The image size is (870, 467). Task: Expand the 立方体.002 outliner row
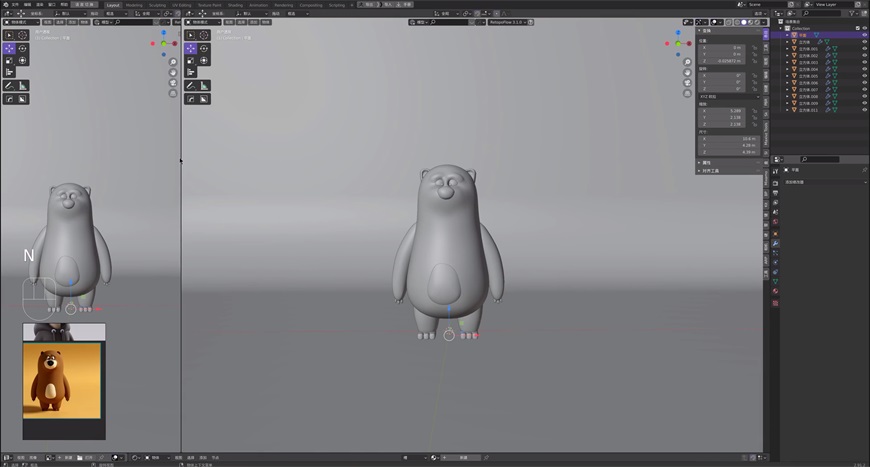coord(787,55)
